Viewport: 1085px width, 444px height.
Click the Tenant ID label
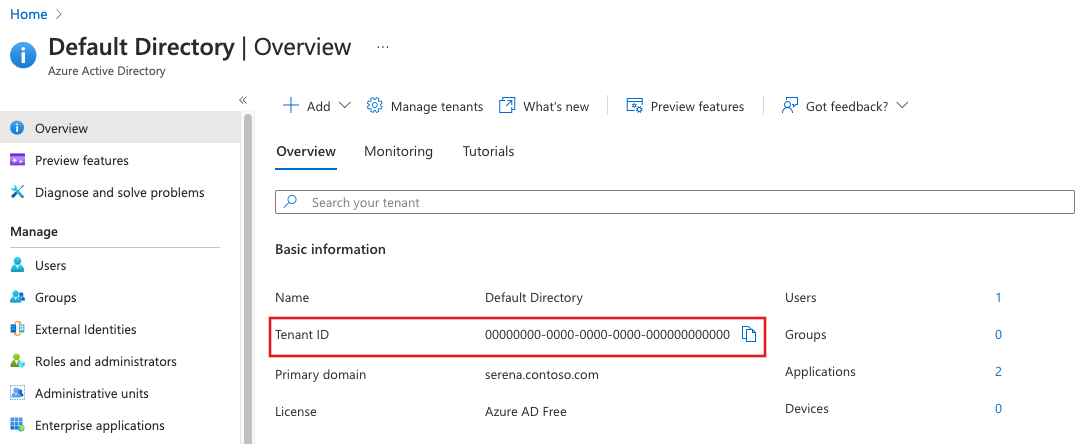pos(302,335)
